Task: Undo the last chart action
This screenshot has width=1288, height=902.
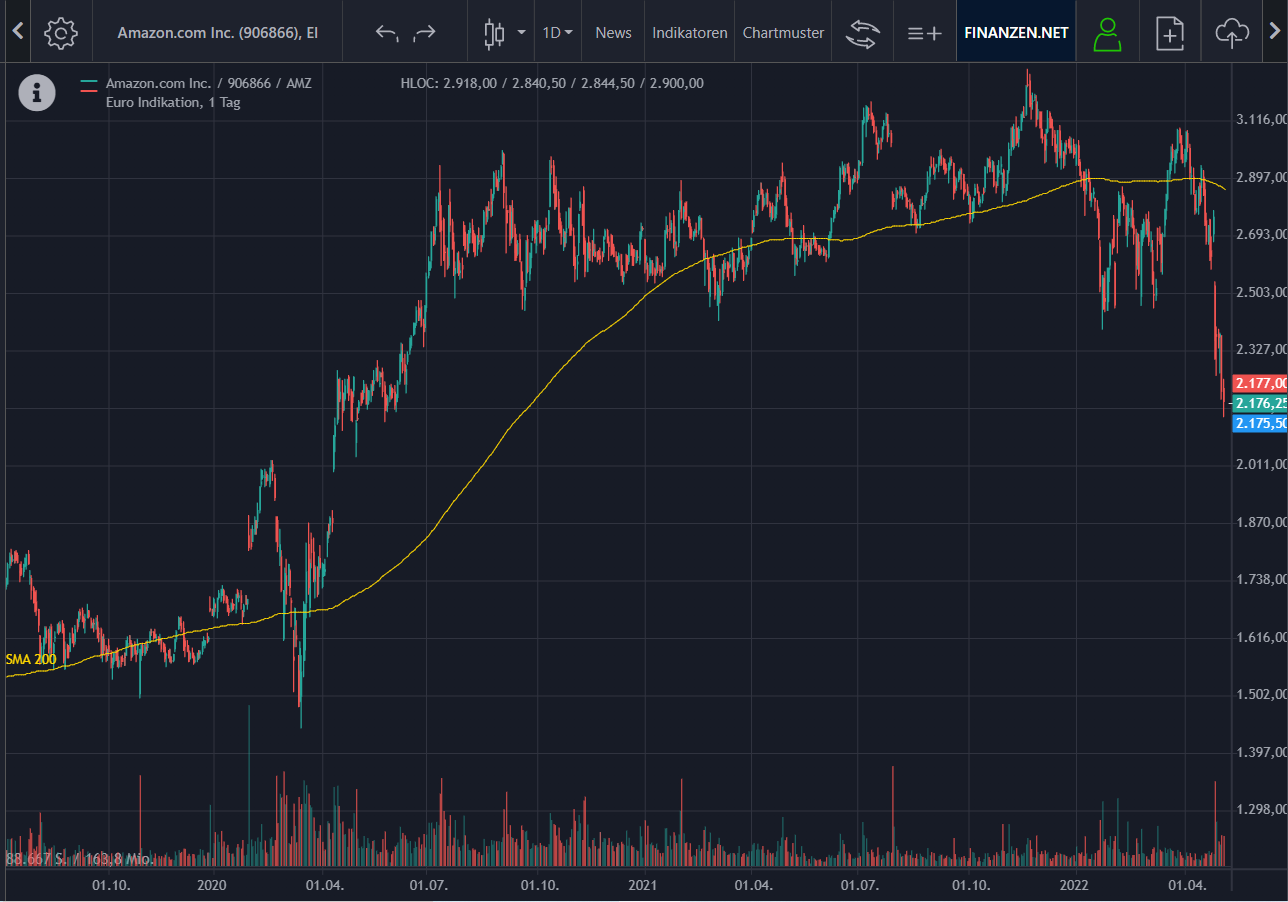Action: click(387, 33)
